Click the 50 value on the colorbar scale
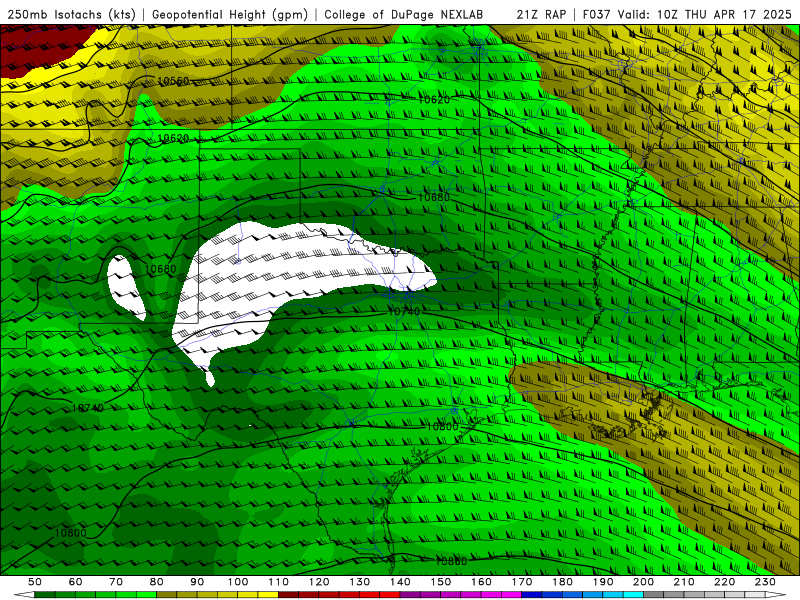Image resolution: width=800 pixels, height=600 pixels. click(x=35, y=582)
